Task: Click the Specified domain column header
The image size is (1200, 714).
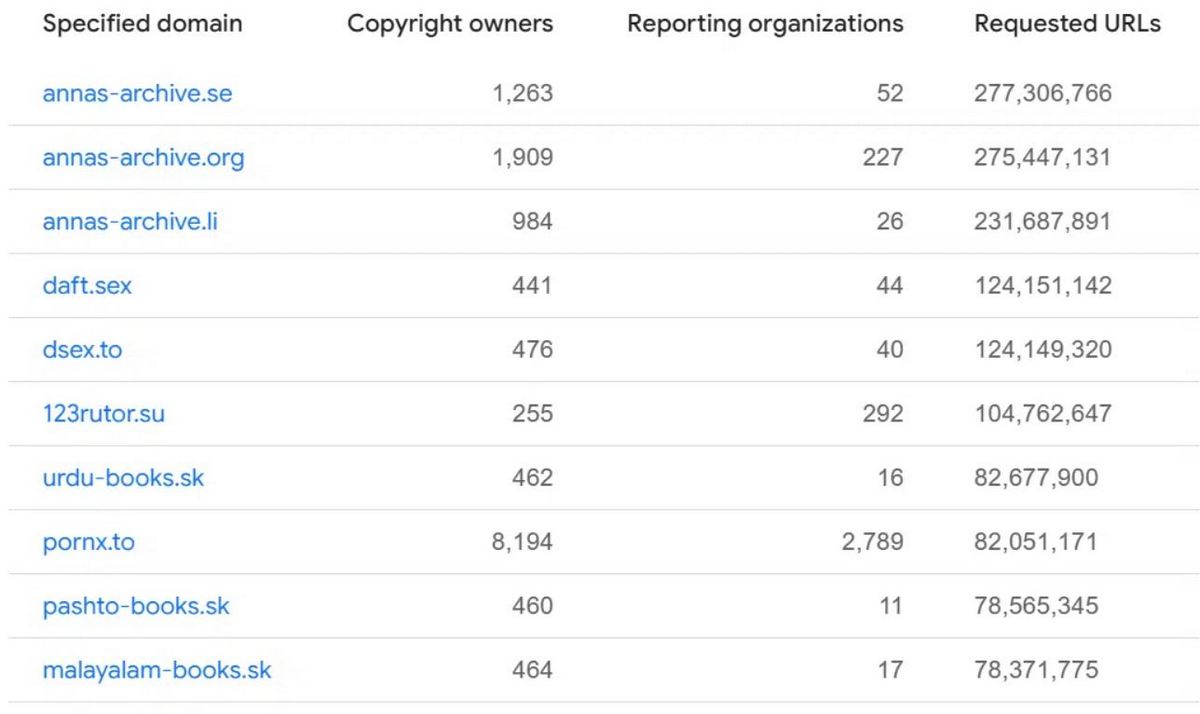Action: click(142, 25)
